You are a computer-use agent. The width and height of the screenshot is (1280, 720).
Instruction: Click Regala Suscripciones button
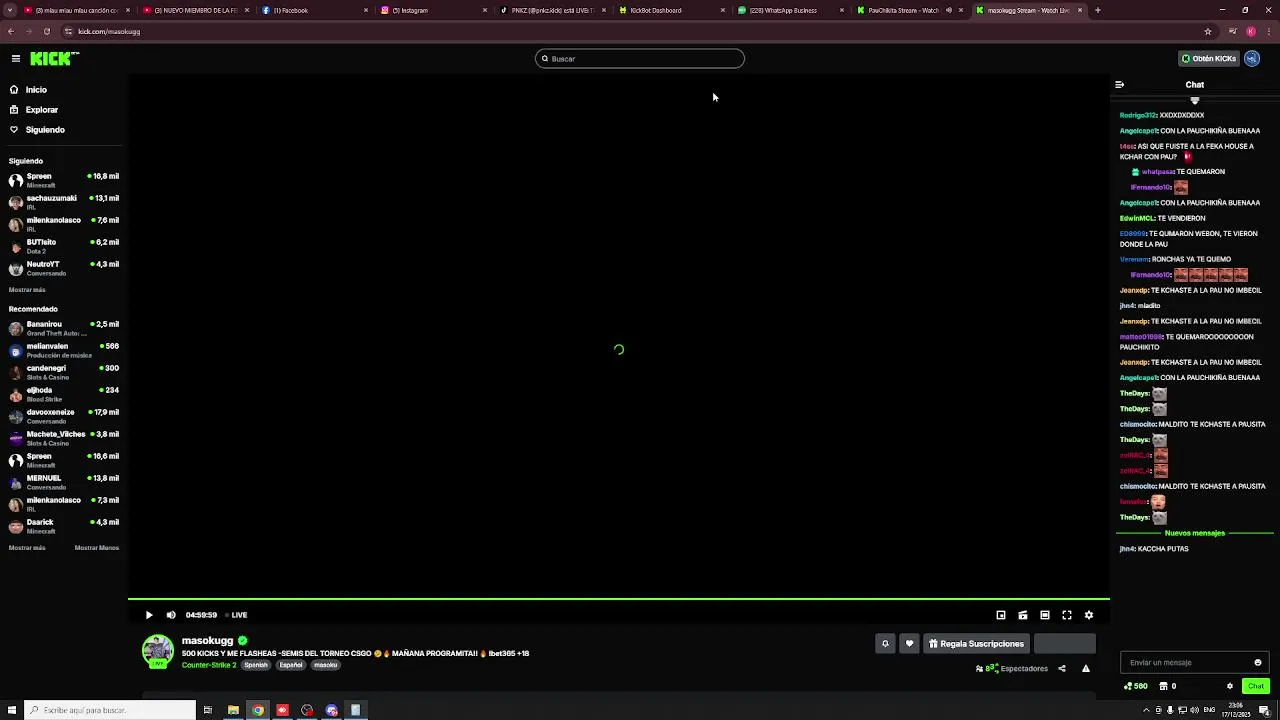976,644
